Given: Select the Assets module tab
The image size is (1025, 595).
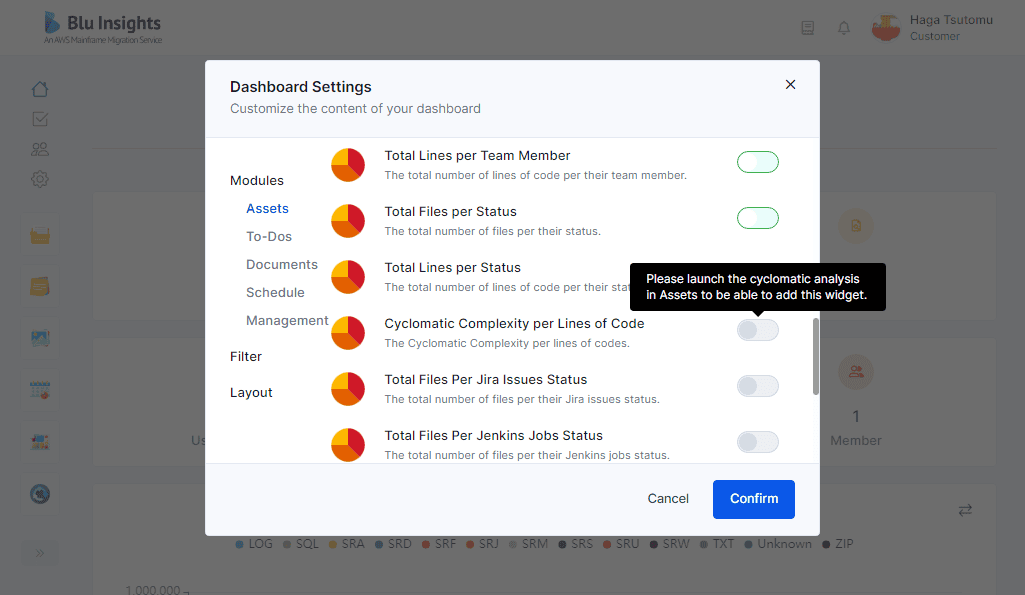Looking at the screenshot, I should pos(267,209).
